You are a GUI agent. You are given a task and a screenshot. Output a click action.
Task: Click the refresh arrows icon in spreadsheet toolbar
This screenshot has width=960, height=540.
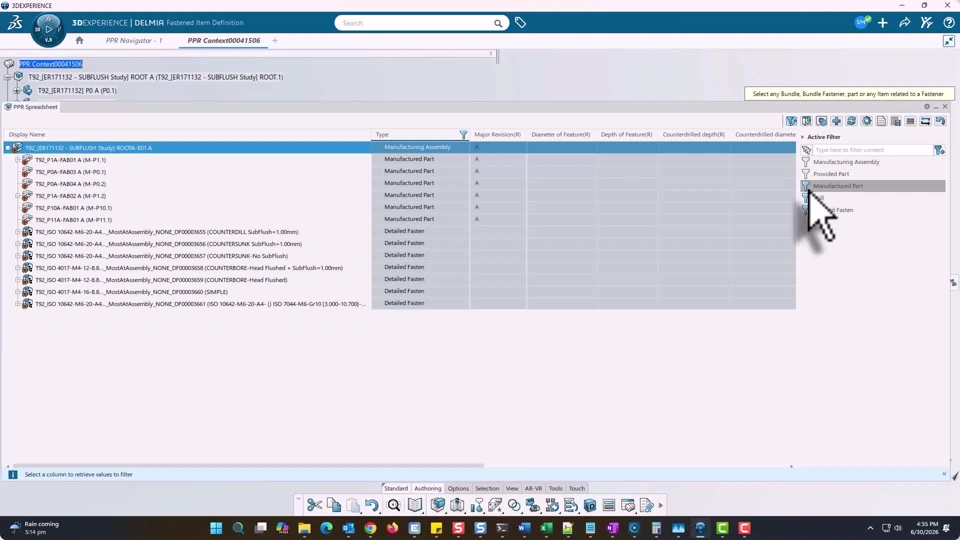(x=851, y=121)
